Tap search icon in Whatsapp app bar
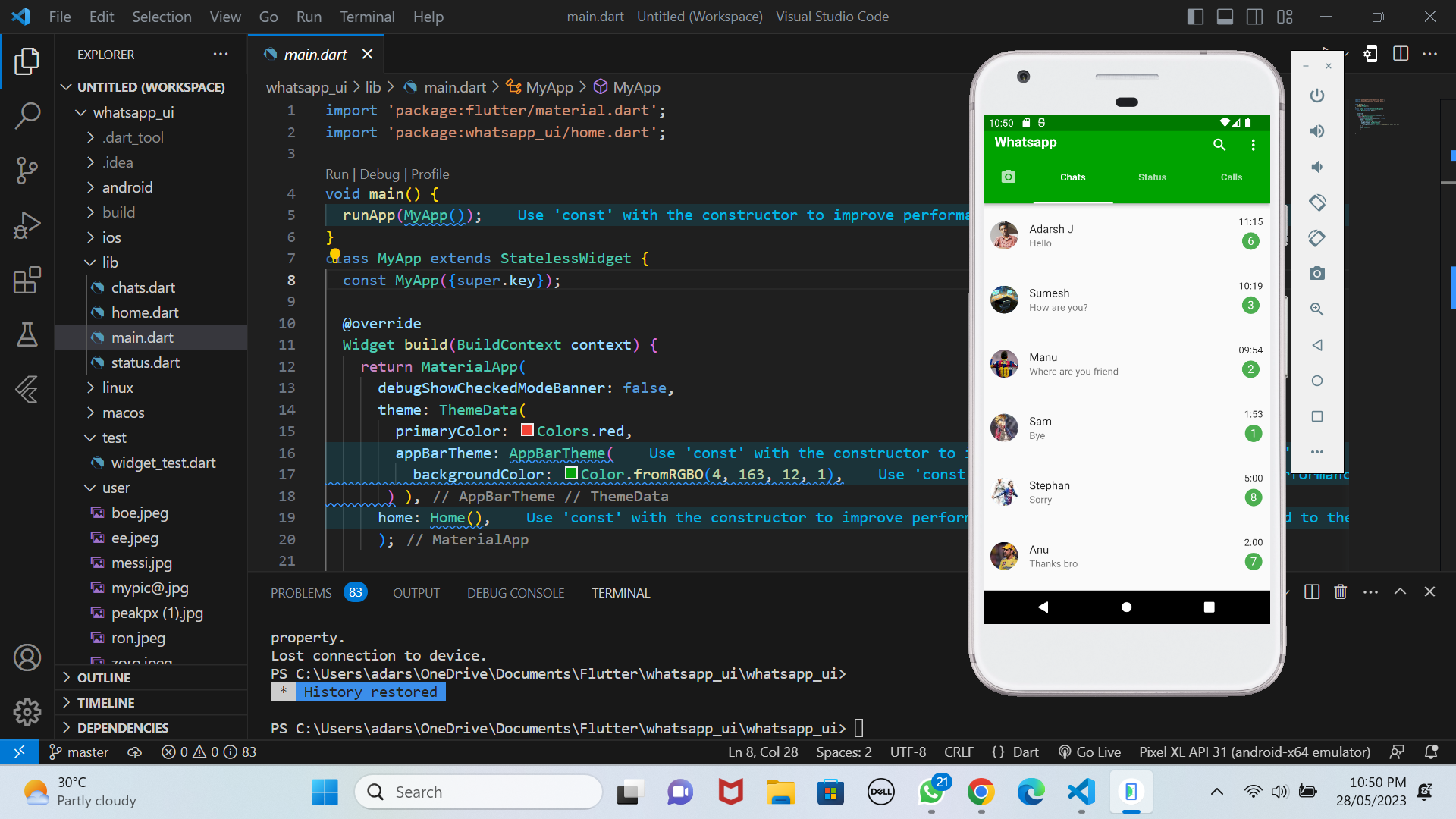The image size is (1456, 819). click(1219, 144)
